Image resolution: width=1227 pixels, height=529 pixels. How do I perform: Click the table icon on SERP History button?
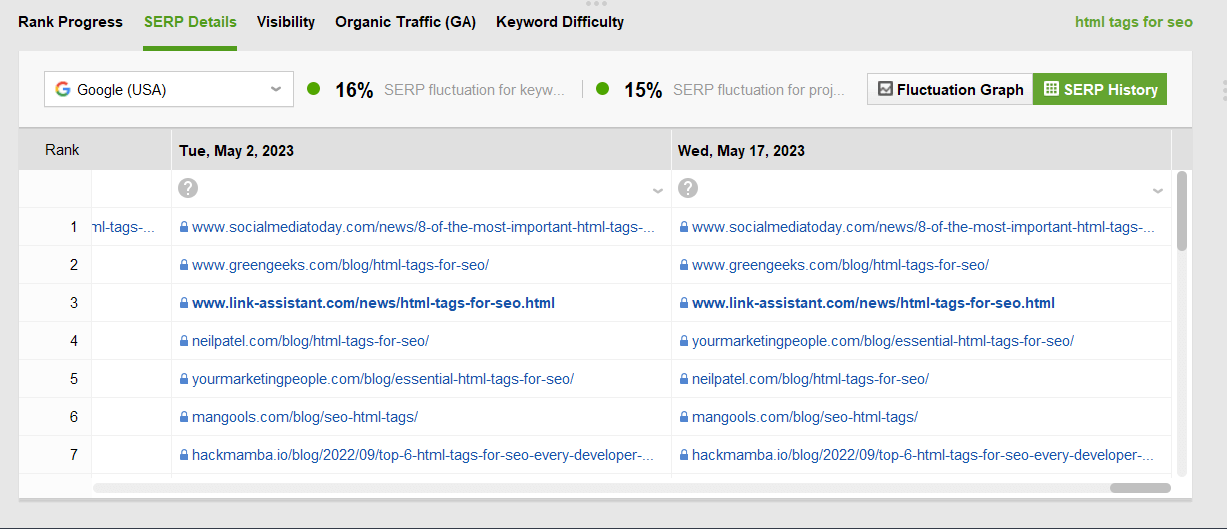pyautogui.click(x=1051, y=89)
